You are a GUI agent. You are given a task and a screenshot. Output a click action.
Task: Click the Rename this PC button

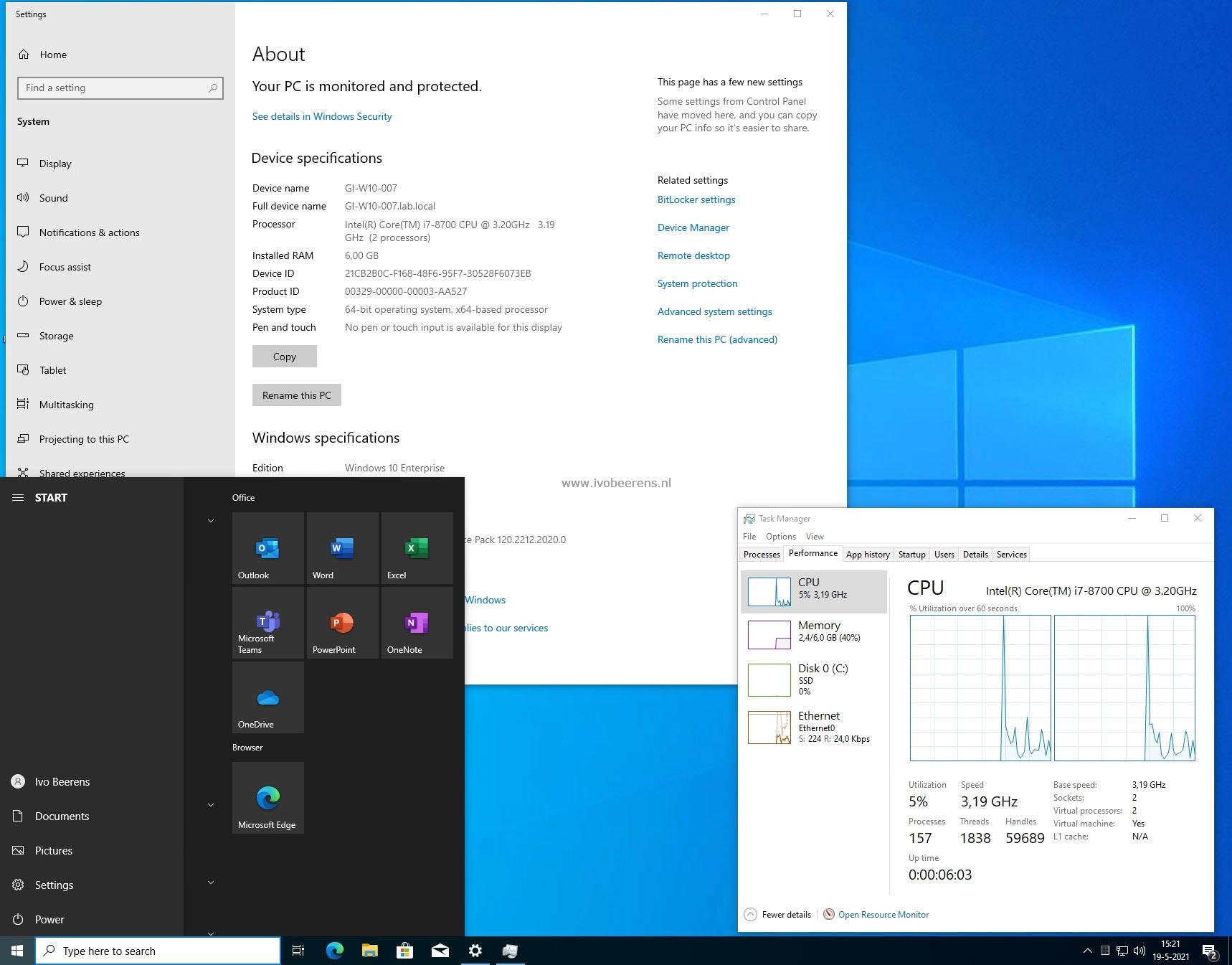[x=296, y=395]
